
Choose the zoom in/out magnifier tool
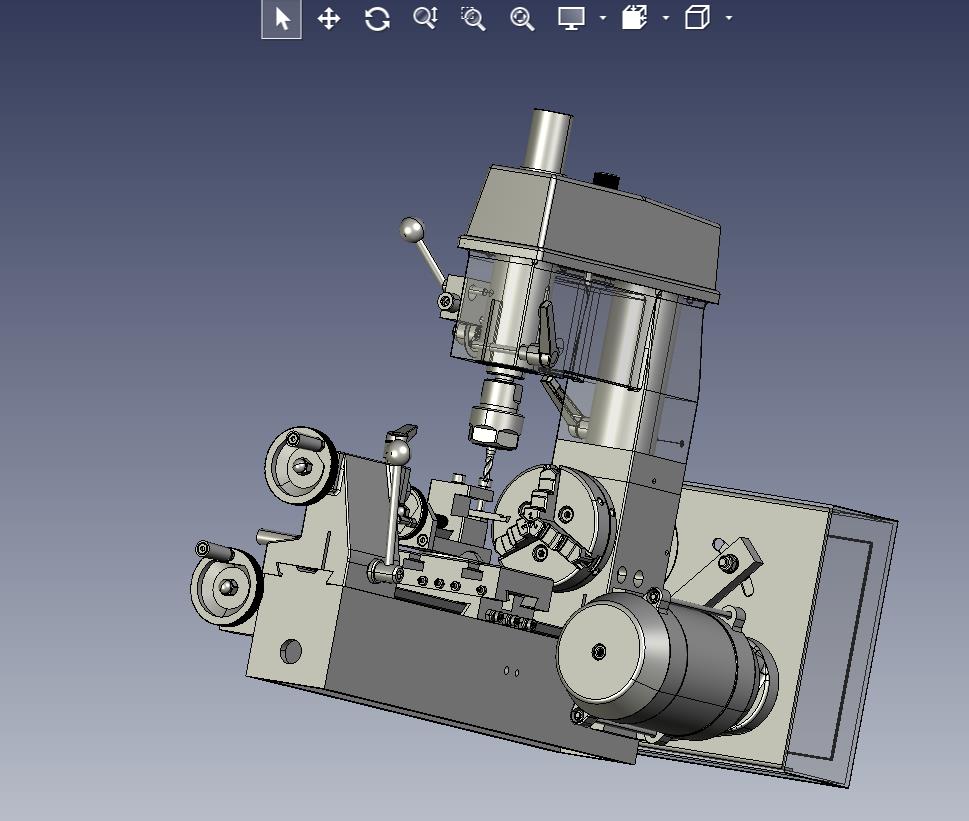tap(426, 18)
